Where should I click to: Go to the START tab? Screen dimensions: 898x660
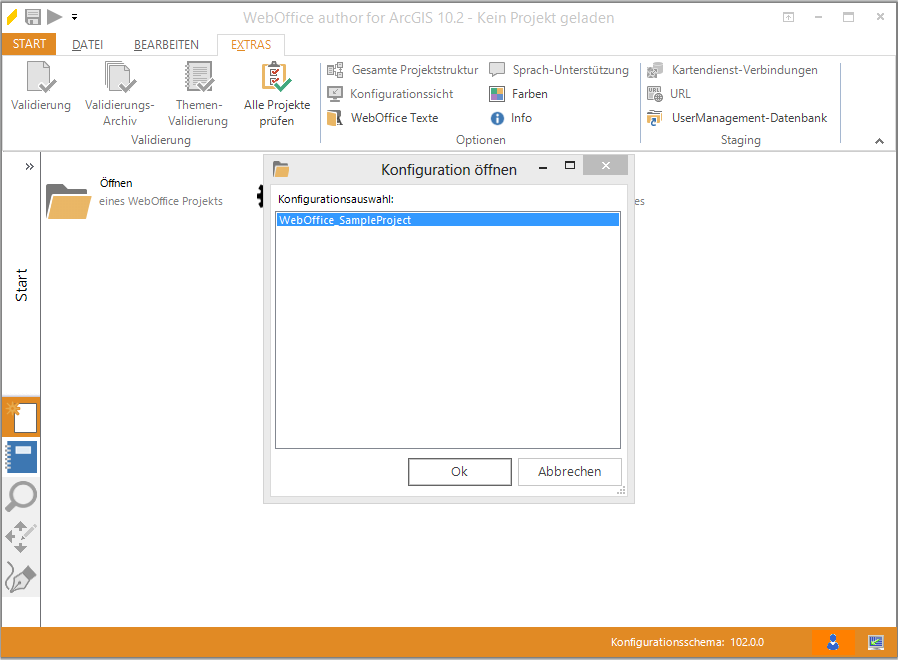pos(29,44)
